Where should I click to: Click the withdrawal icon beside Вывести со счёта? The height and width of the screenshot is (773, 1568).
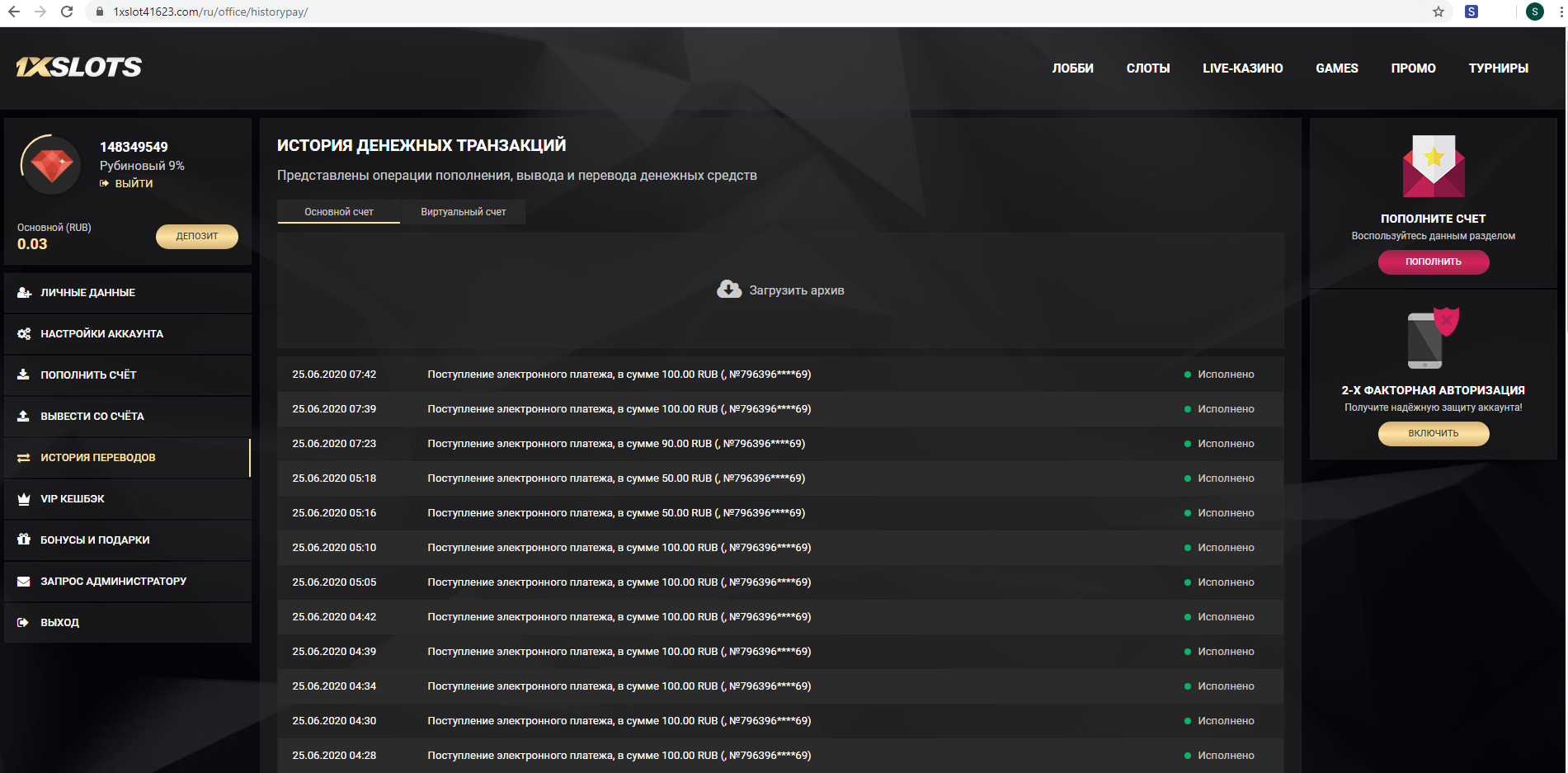[x=22, y=416]
